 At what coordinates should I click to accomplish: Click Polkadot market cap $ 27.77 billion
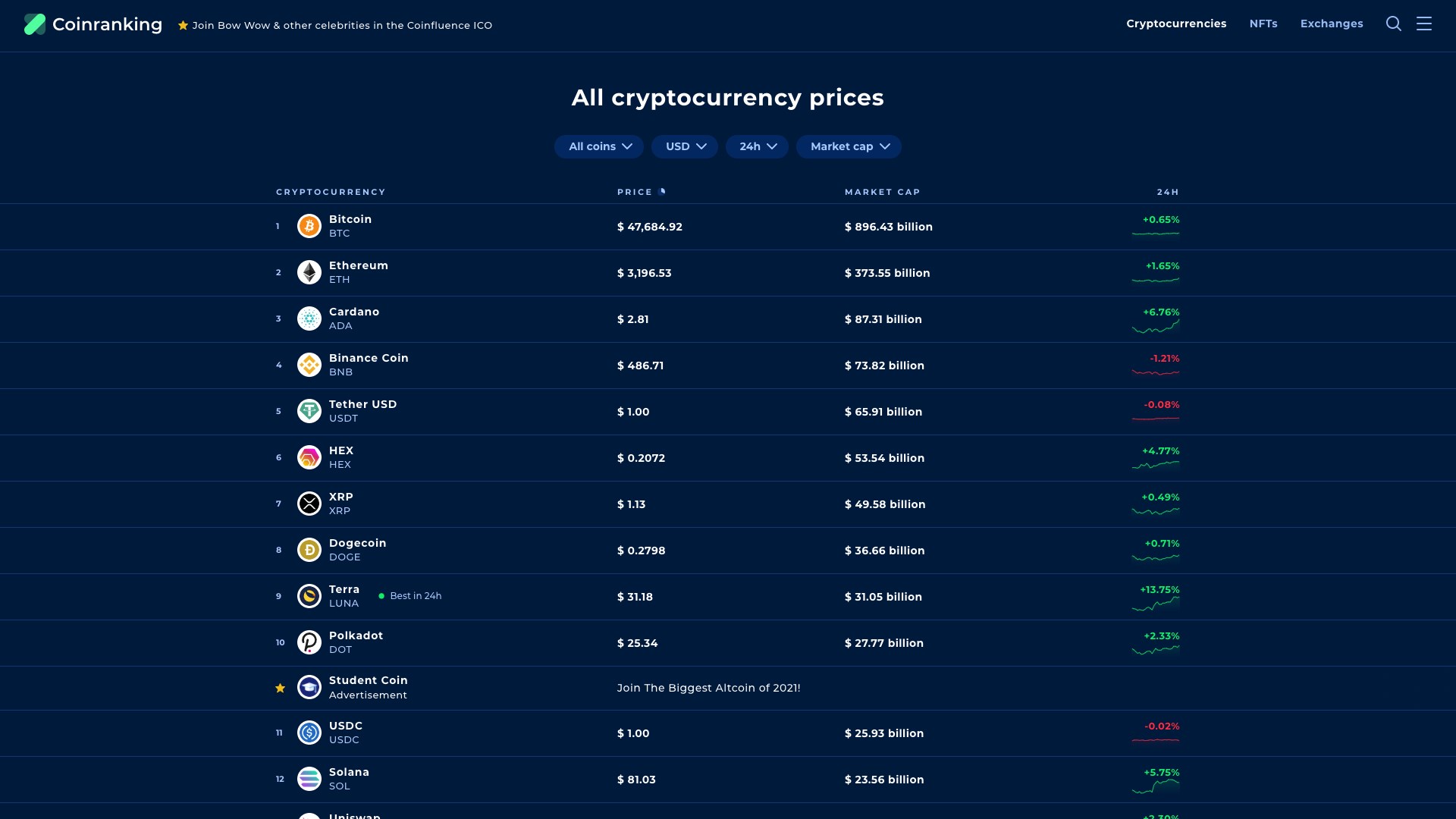(x=884, y=643)
